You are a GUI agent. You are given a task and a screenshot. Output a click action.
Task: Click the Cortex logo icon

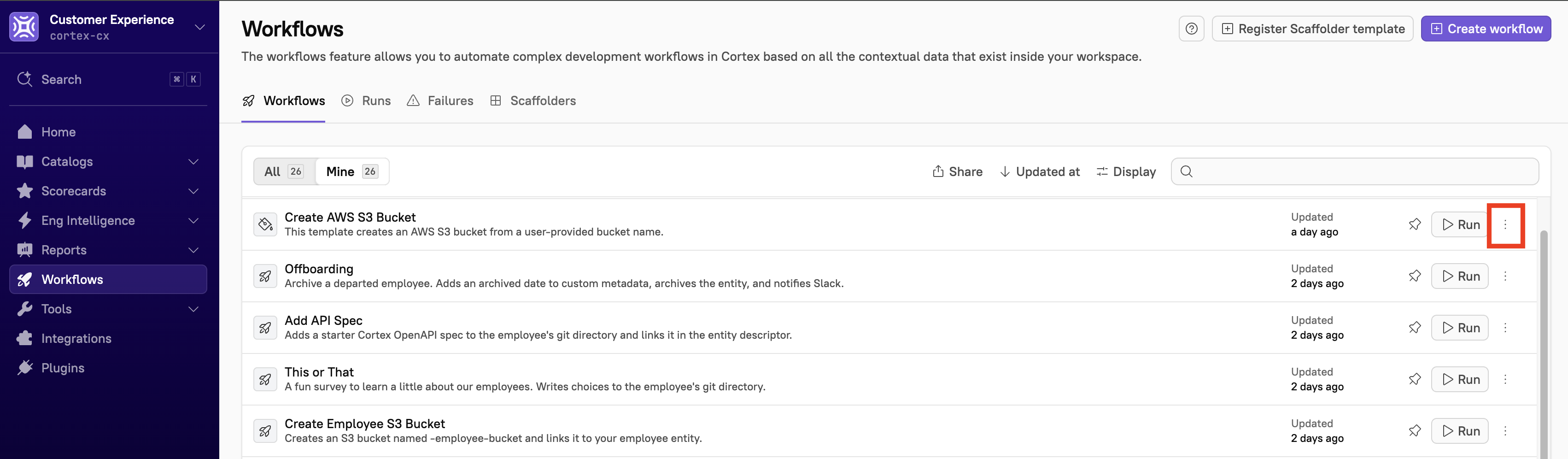[x=24, y=27]
